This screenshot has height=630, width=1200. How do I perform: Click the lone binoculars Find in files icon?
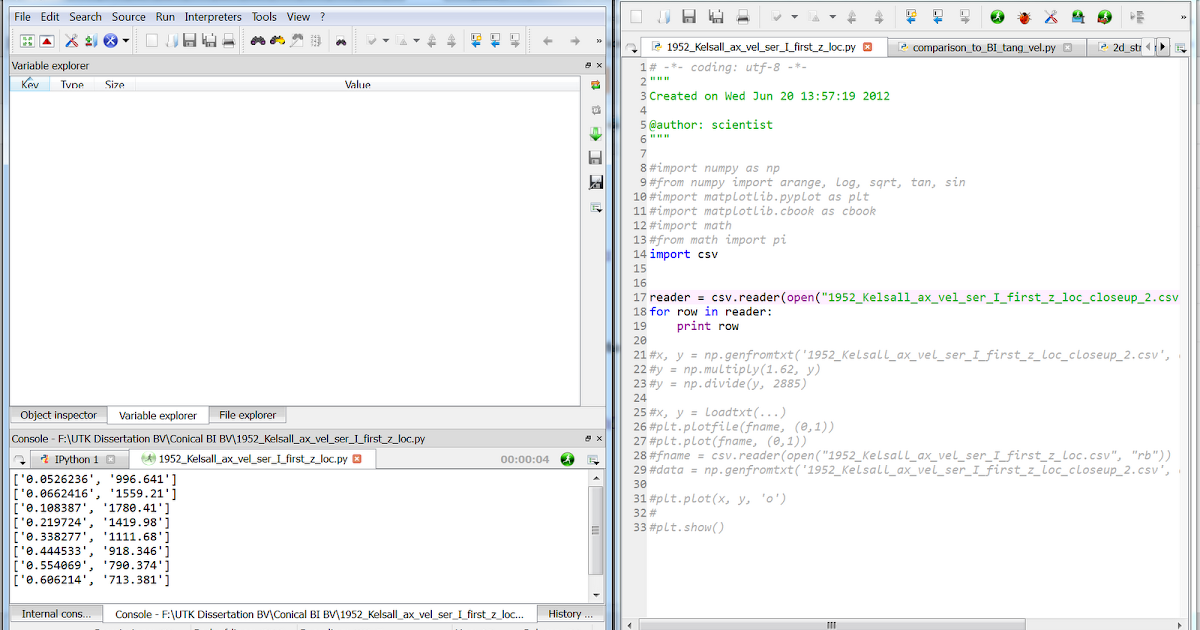point(340,40)
